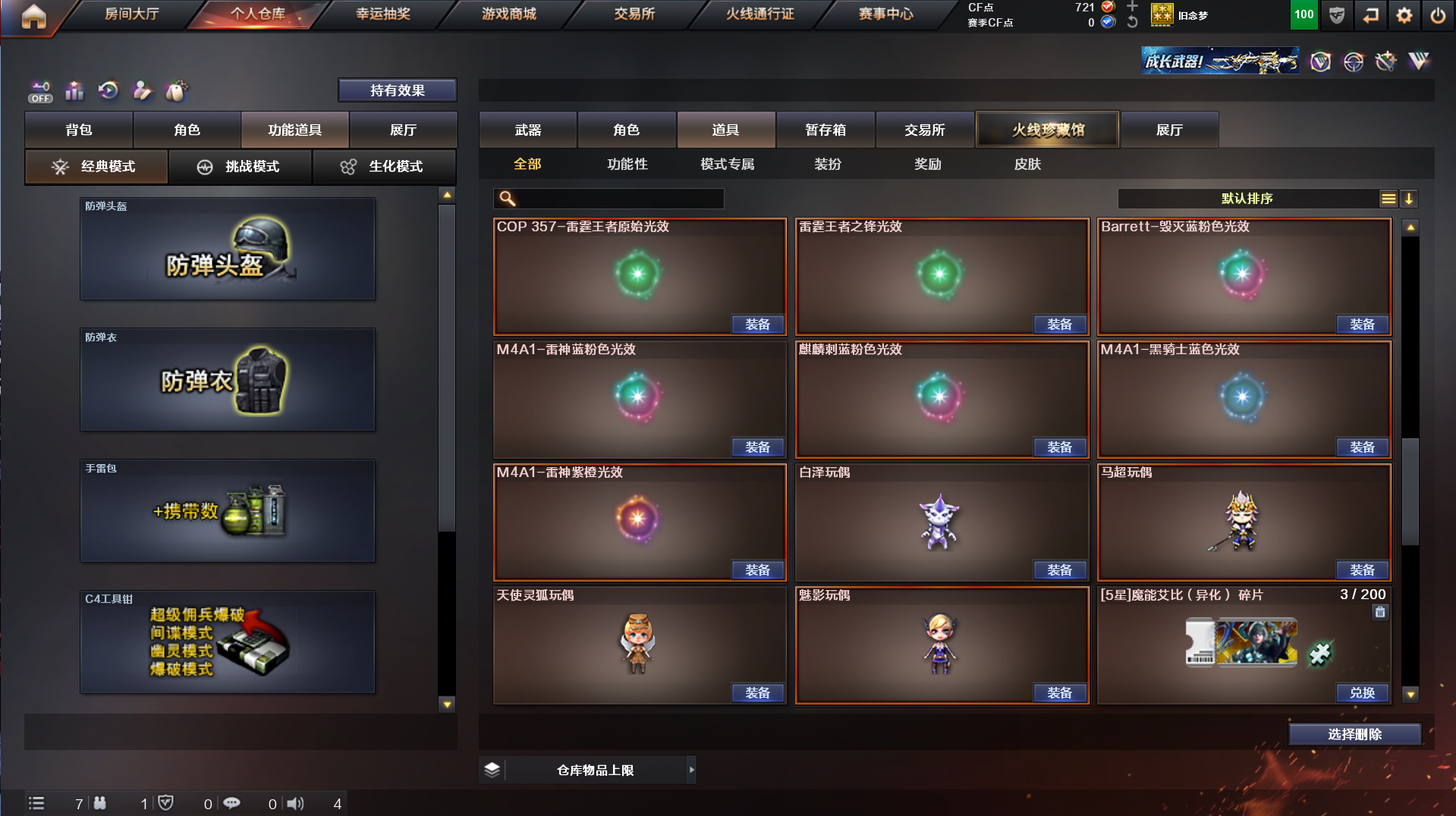Click the right item list scrollbar thumb
The height and width of the screenshot is (816, 1456).
coord(1410,491)
